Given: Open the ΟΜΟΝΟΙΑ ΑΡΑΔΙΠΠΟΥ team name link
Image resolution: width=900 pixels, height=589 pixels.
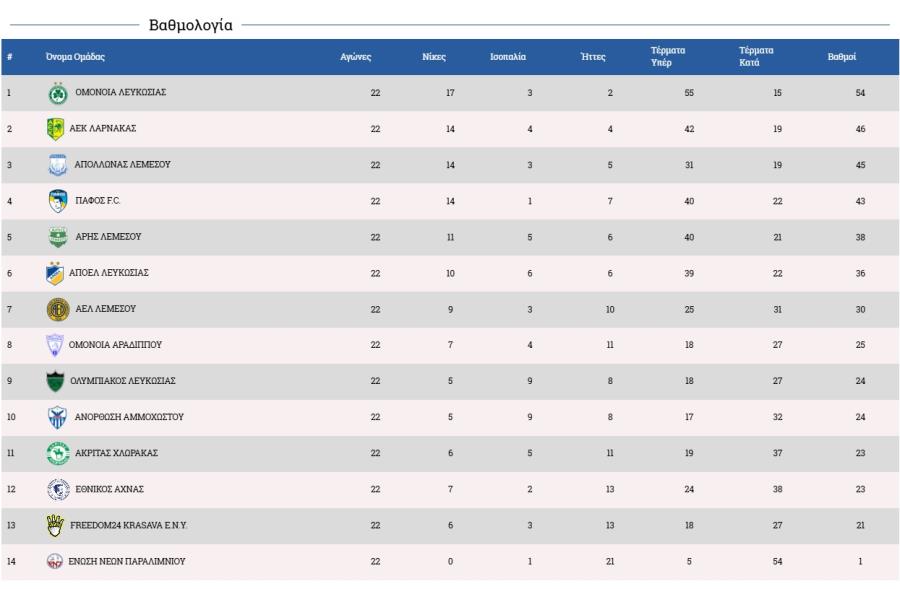Looking at the screenshot, I should pos(115,345).
